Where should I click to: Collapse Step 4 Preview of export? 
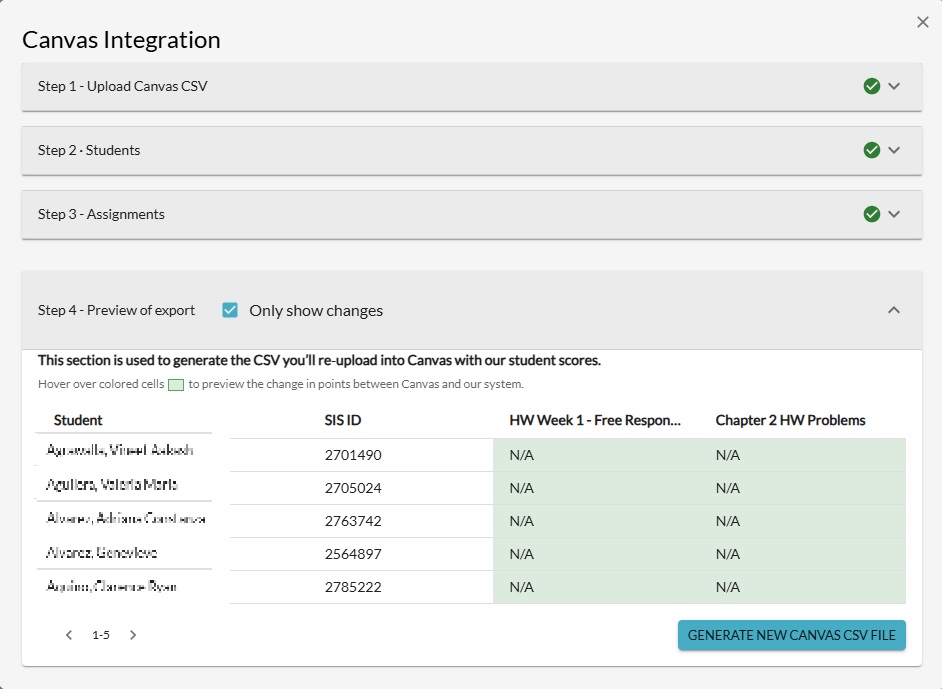pos(894,310)
